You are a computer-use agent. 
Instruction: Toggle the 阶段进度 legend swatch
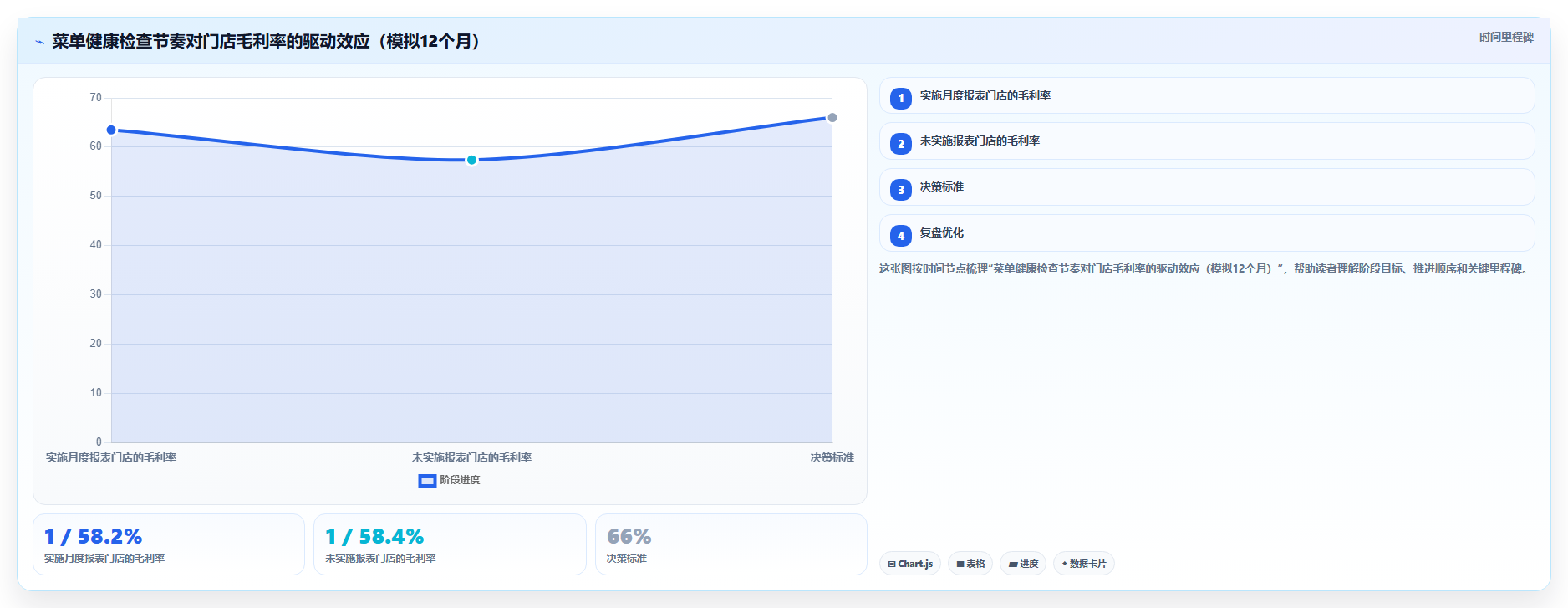(427, 480)
